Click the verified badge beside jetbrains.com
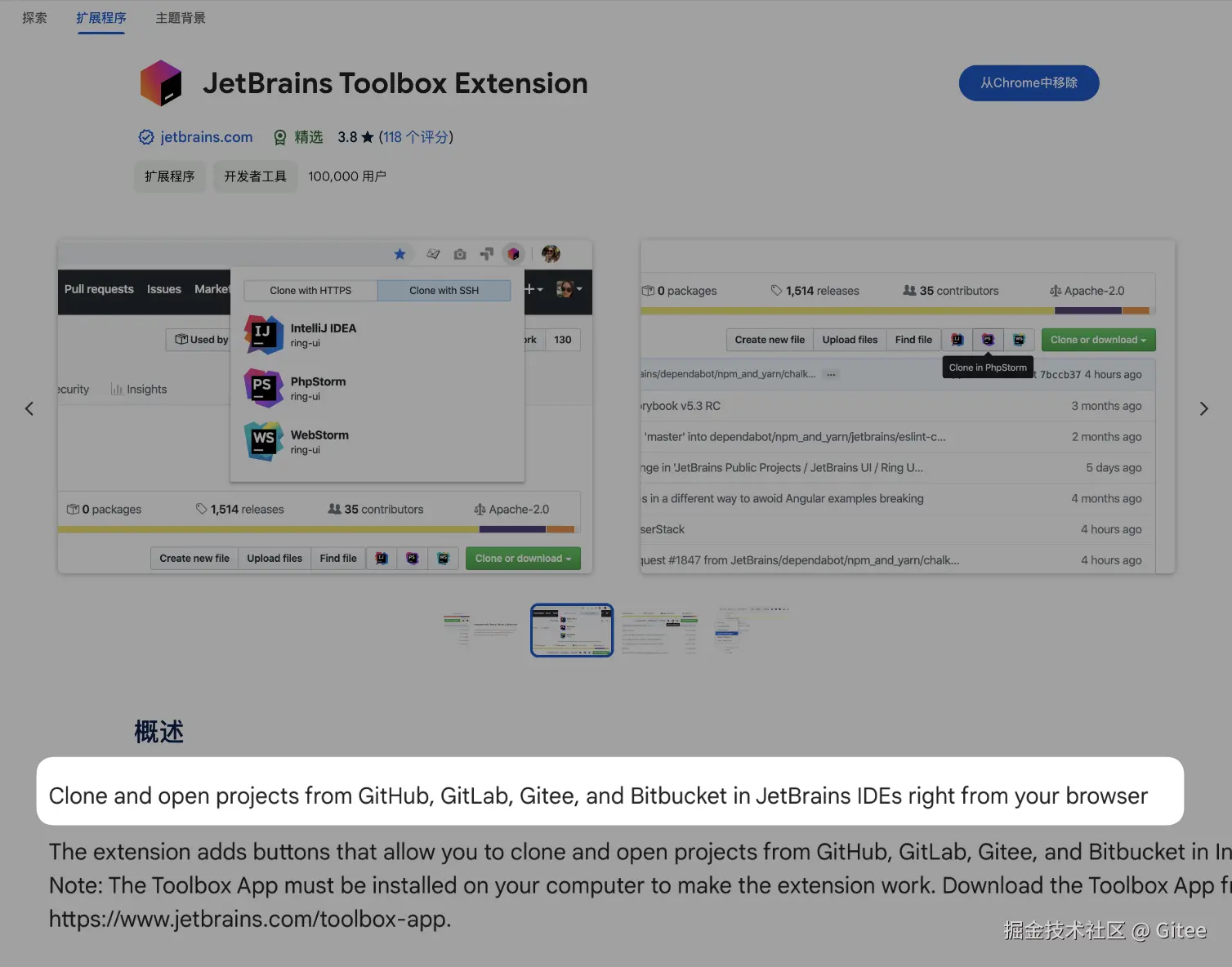This screenshot has height=967, width=1232. pyautogui.click(x=145, y=136)
